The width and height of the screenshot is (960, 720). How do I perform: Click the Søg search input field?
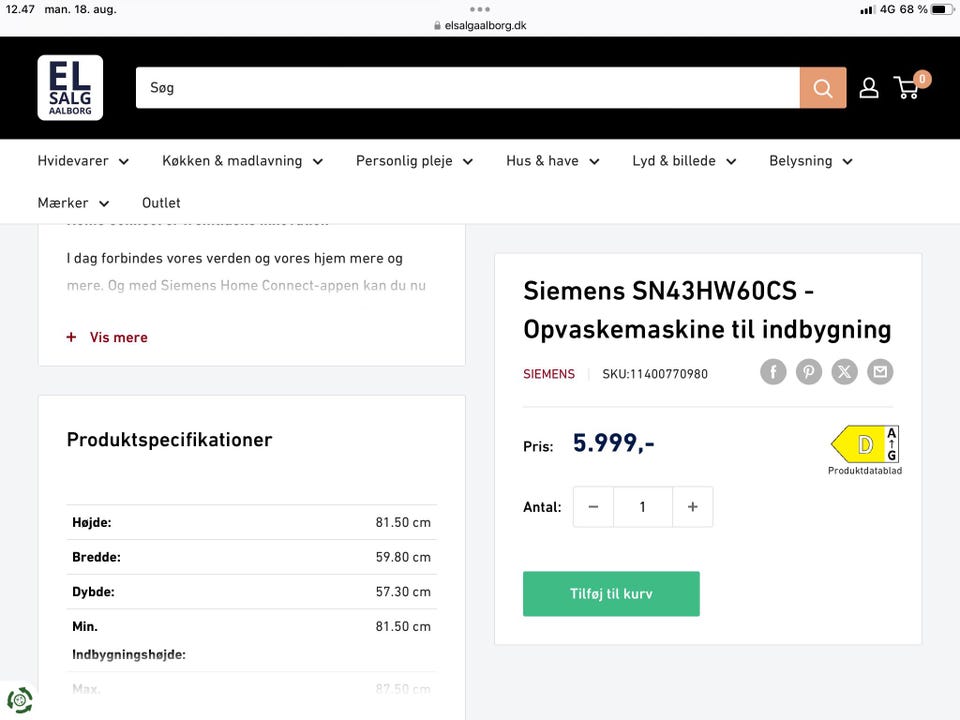pyautogui.click(x=467, y=88)
